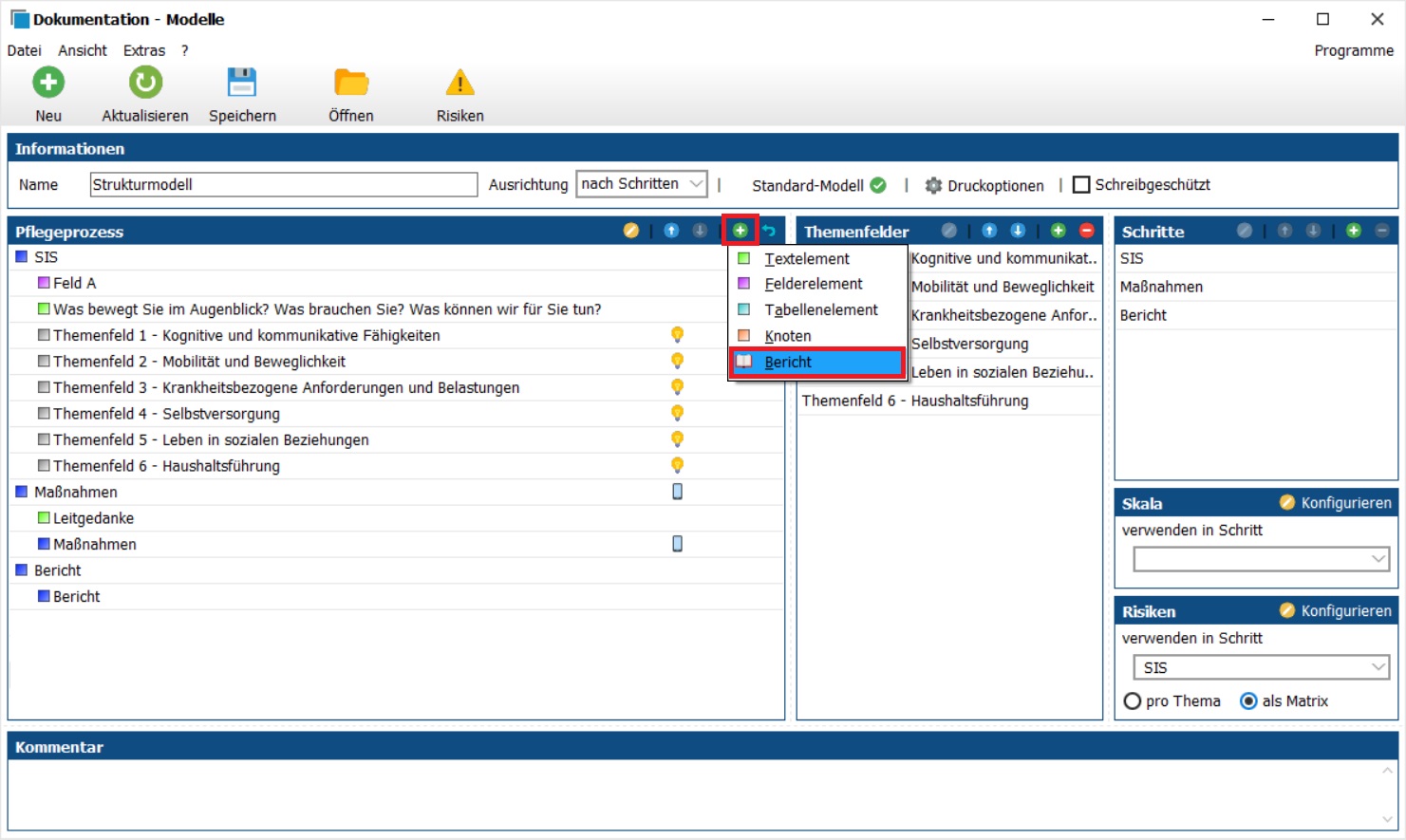Click the lightbulb icon beside Themenfeld 1
Screen dimensions: 1406x840
677,334
